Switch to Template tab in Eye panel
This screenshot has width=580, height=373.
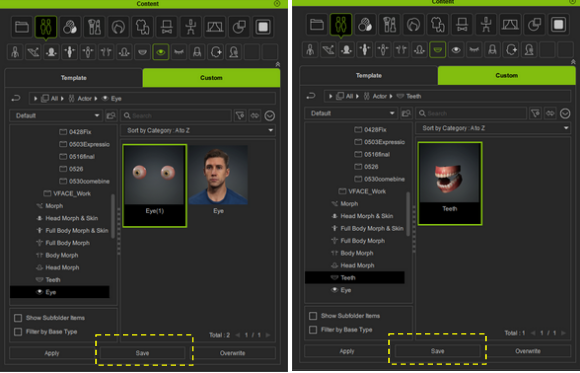[74, 78]
